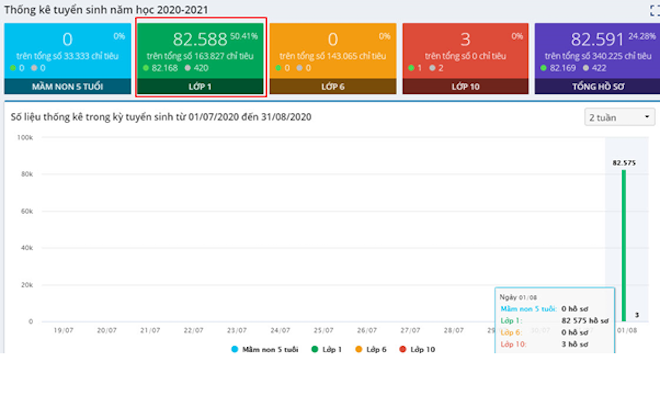Open the Lớp 10 red statistics card

click(x=464, y=50)
